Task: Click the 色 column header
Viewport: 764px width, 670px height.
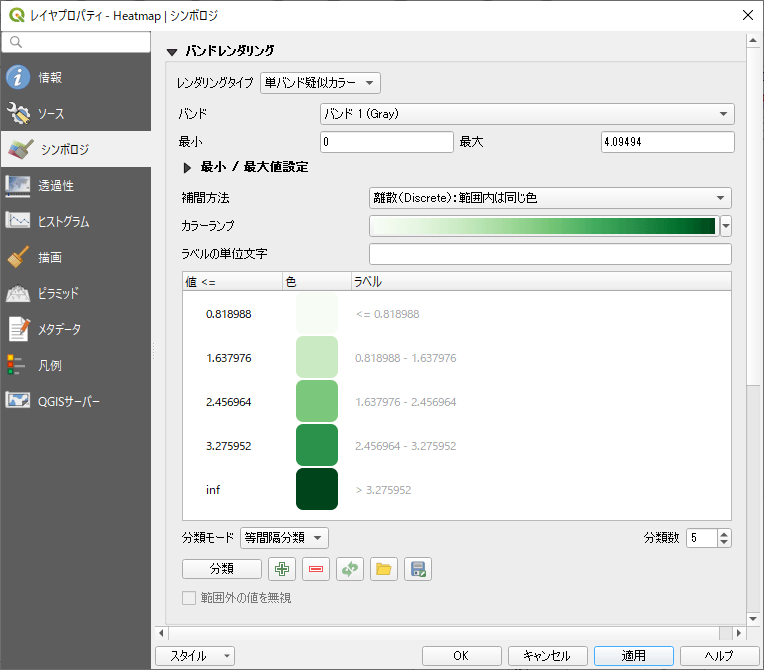Action: [317, 282]
